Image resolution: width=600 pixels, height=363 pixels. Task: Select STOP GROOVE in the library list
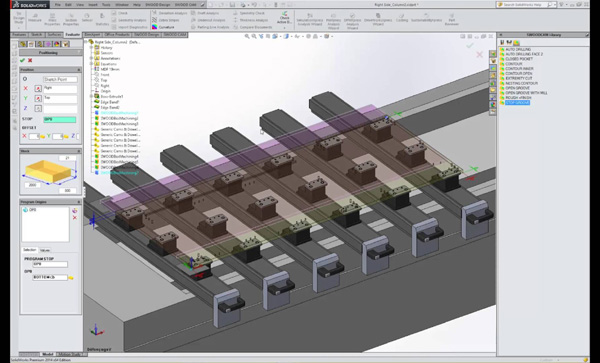click(517, 103)
